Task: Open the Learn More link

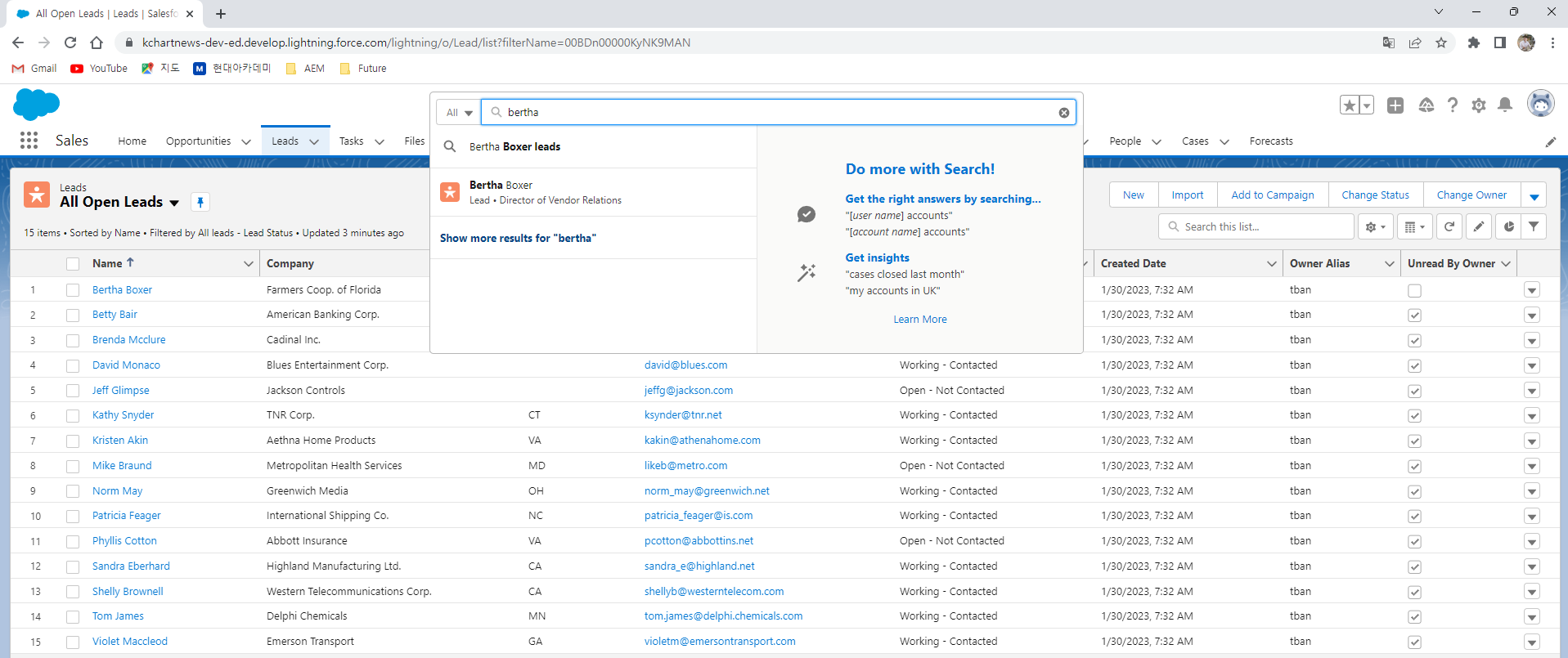Action: 920,320
